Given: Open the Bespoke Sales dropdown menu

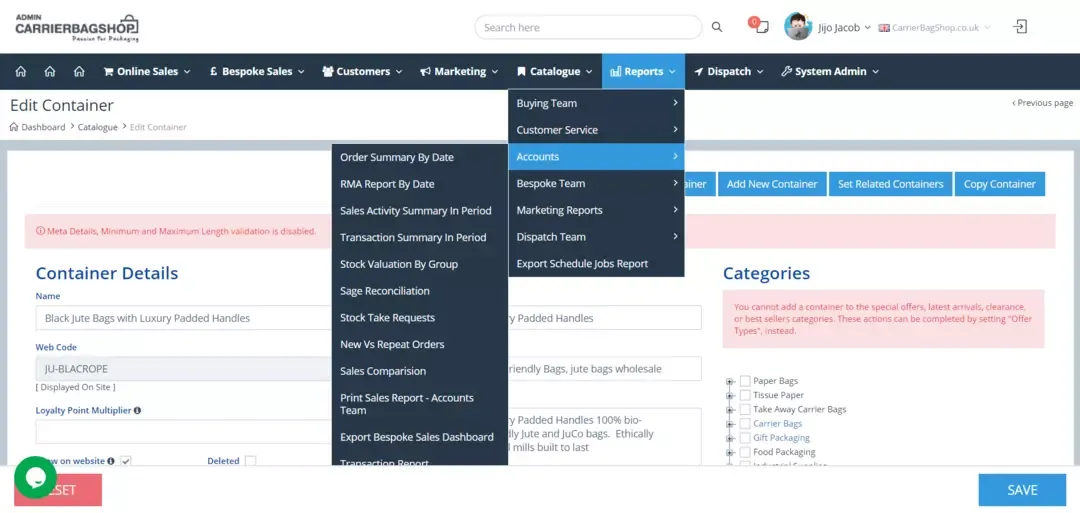Looking at the screenshot, I should click(258, 71).
